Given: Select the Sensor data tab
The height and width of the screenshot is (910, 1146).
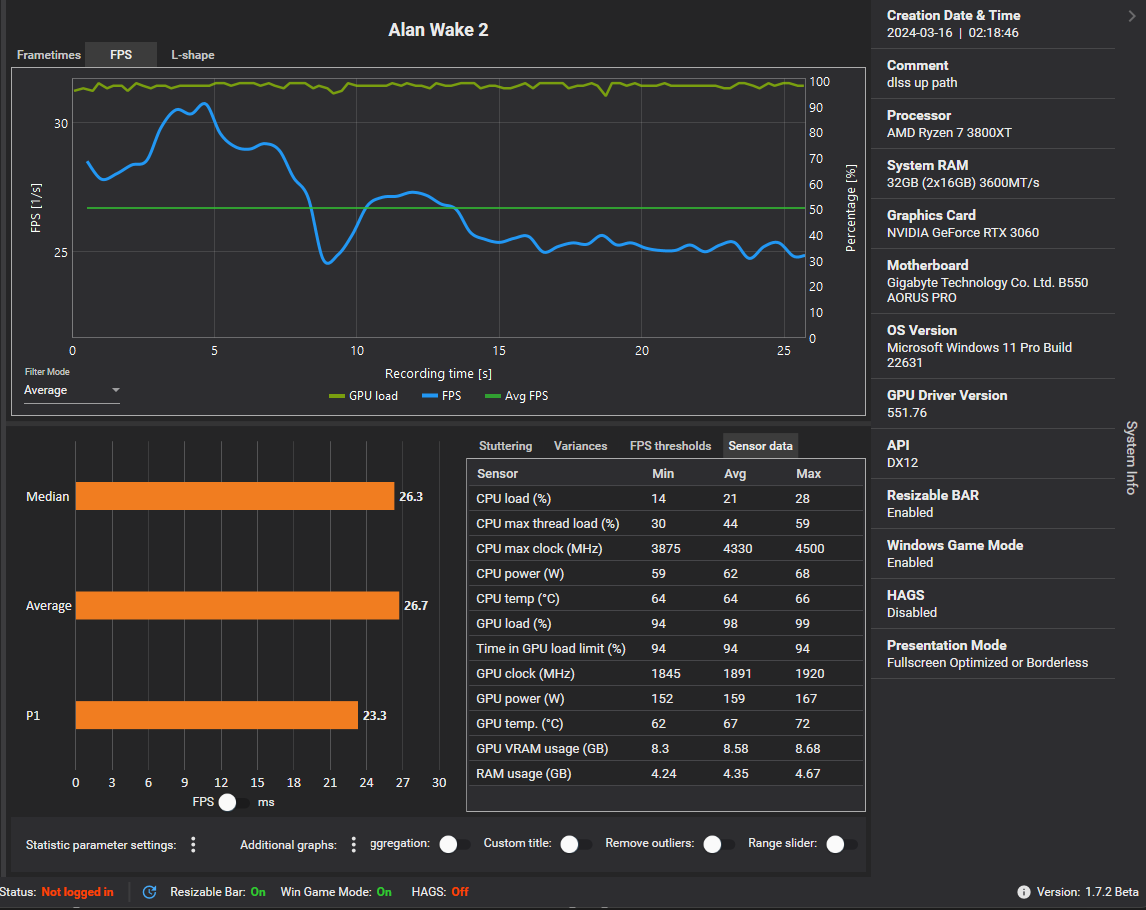Looking at the screenshot, I should (x=760, y=446).
